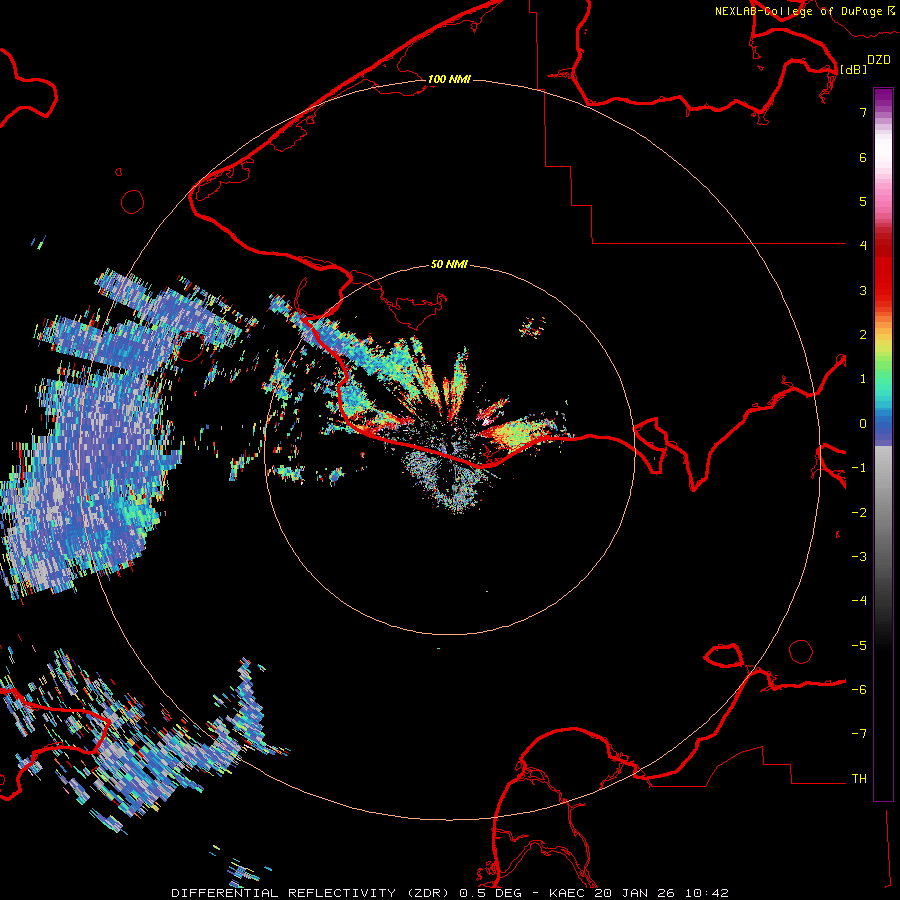Screen dimensions: 900x900
Task: Click the 0 value on the color scale
Action: point(863,424)
